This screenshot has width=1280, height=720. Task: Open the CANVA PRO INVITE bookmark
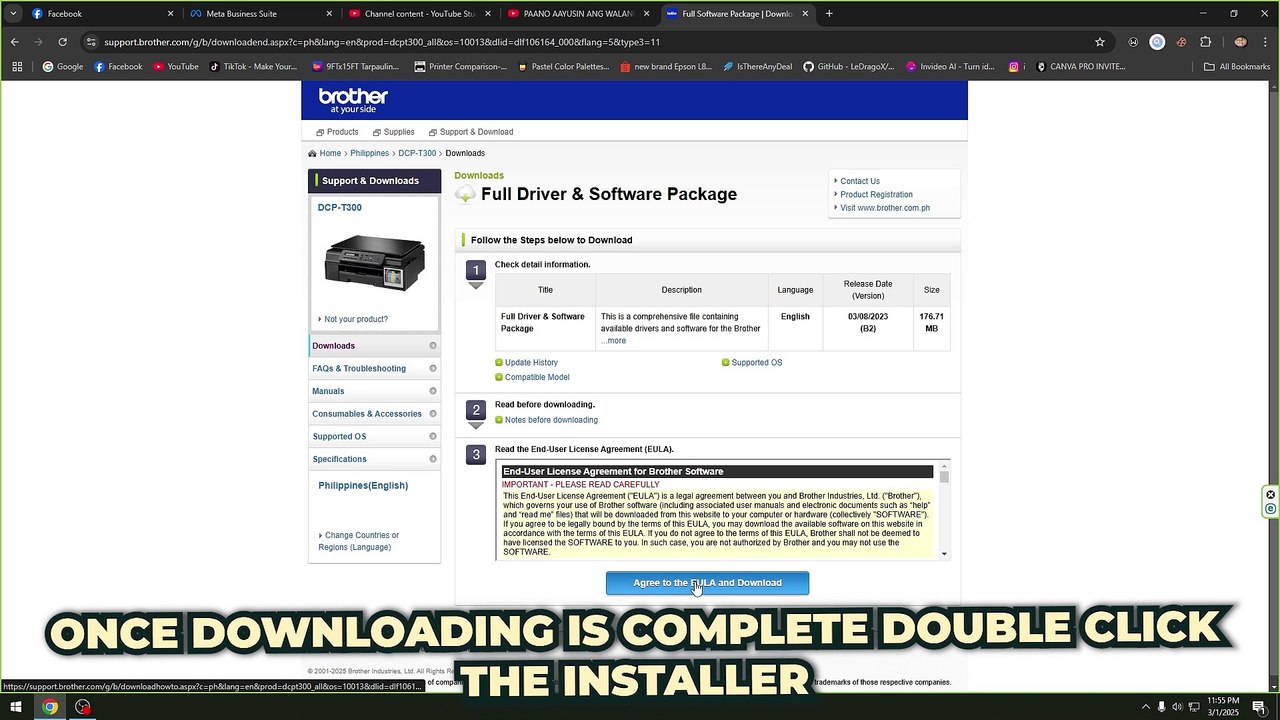[1081, 66]
